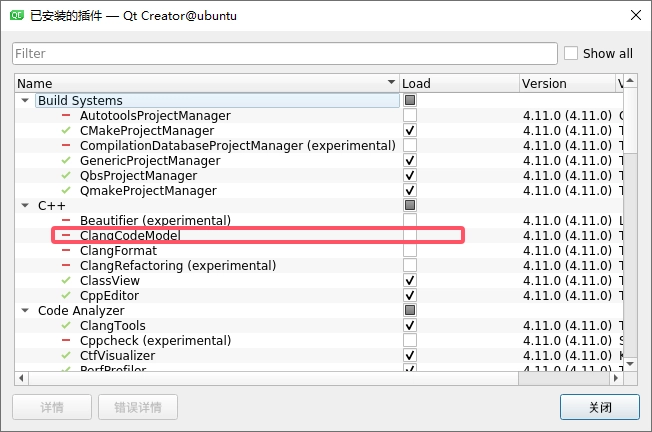The width and height of the screenshot is (652, 432).
Task: Click green checkmark icon beside QbsProjectManager
Action: (x=66, y=176)
